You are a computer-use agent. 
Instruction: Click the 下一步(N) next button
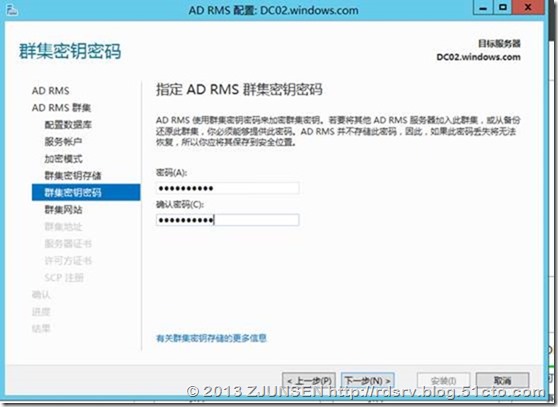coord(368,380)
